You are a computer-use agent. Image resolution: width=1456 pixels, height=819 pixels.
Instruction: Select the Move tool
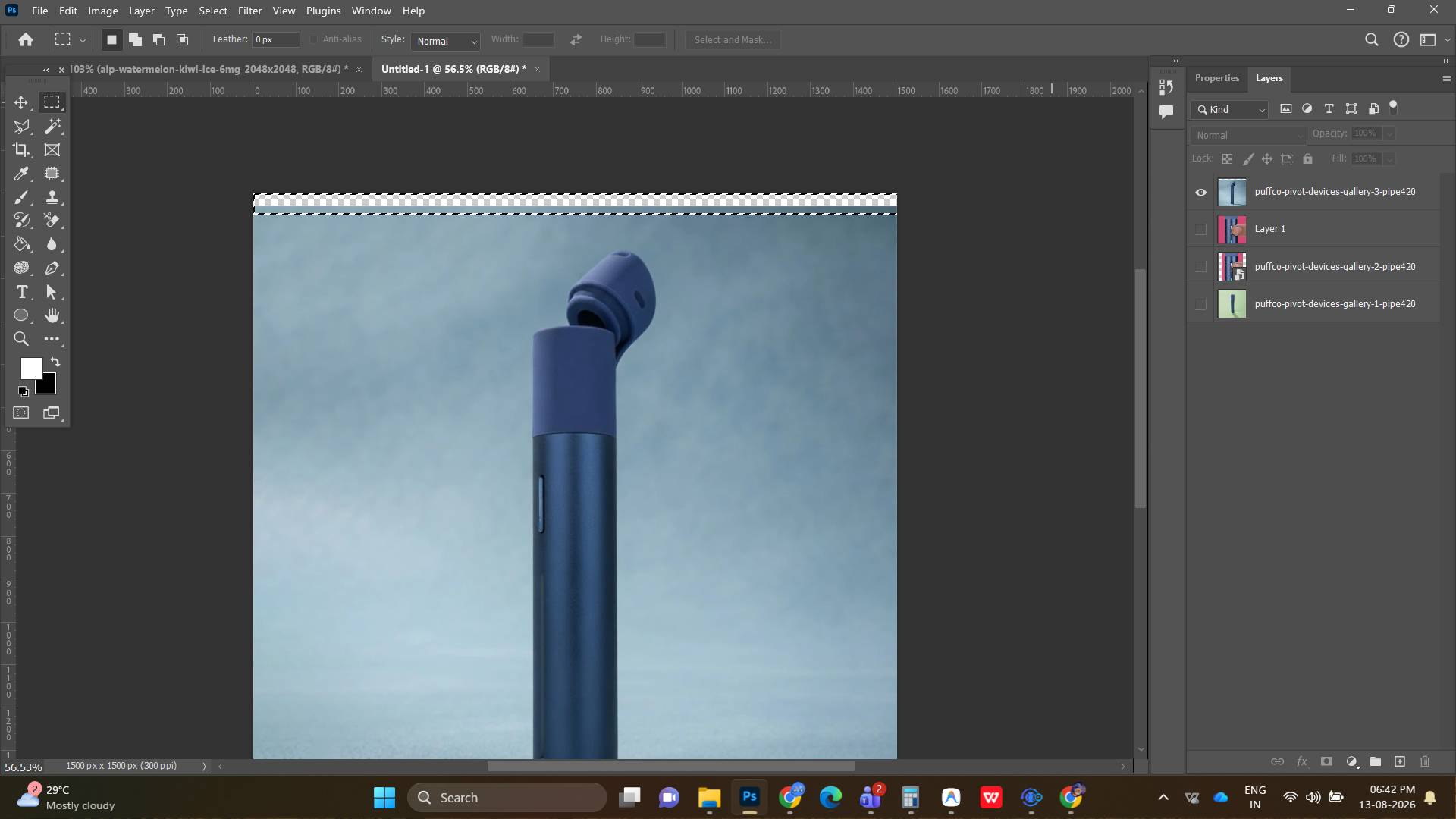tap(21, 102)
